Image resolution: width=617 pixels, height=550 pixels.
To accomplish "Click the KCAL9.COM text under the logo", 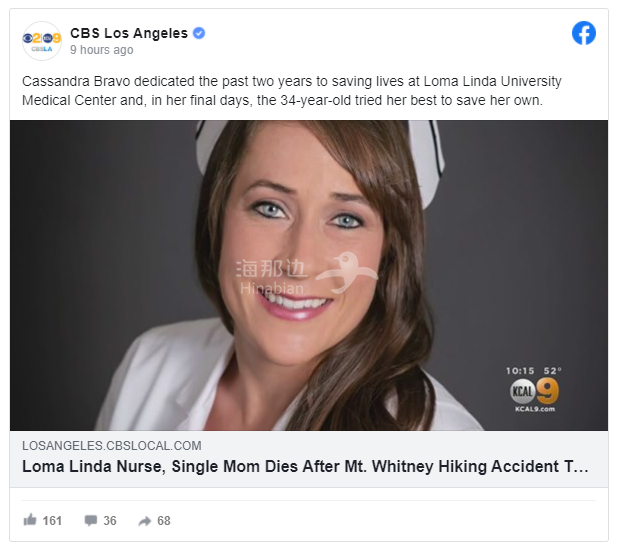I will [x=535, y=409].
